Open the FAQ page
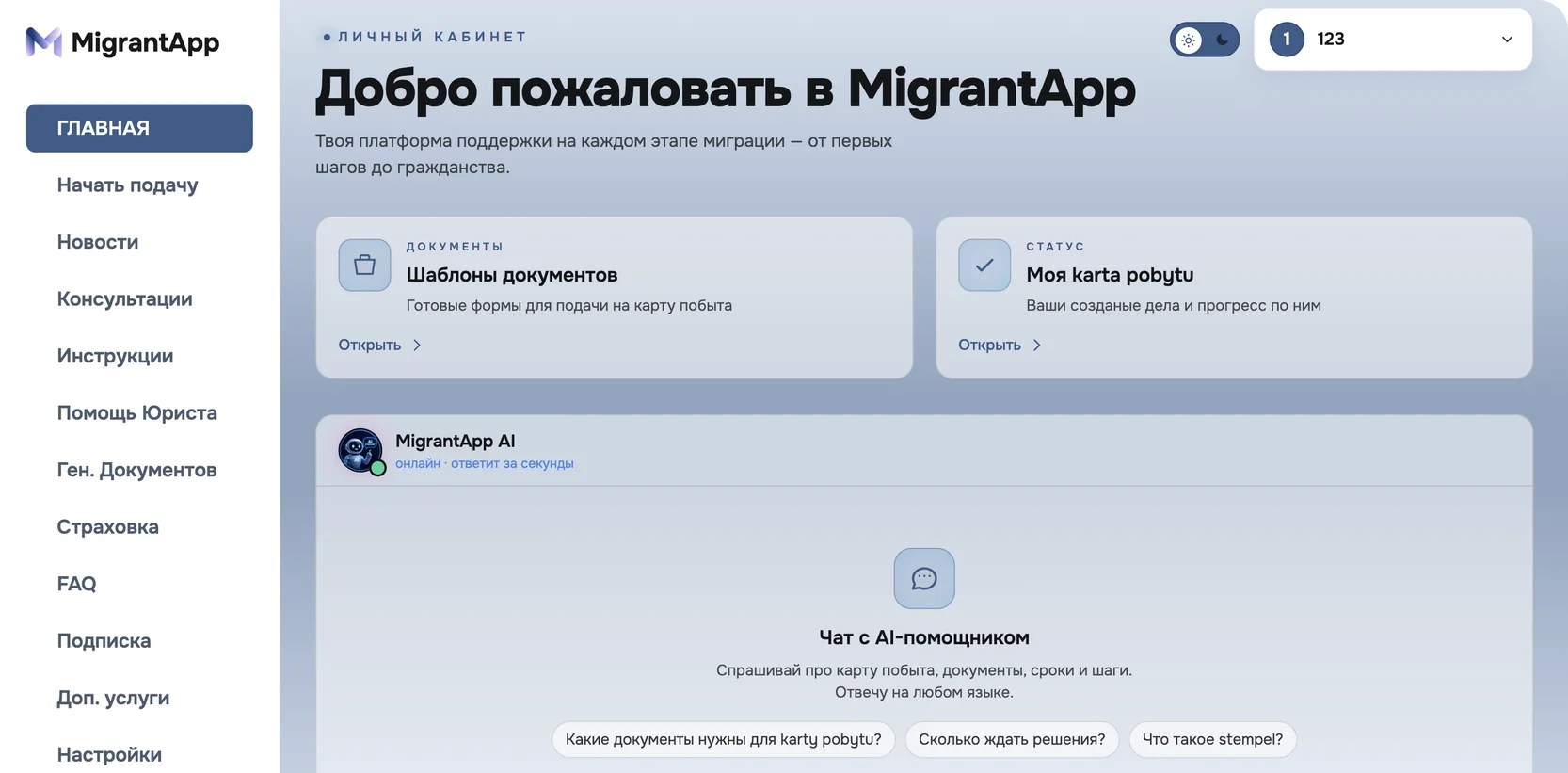 76,584
